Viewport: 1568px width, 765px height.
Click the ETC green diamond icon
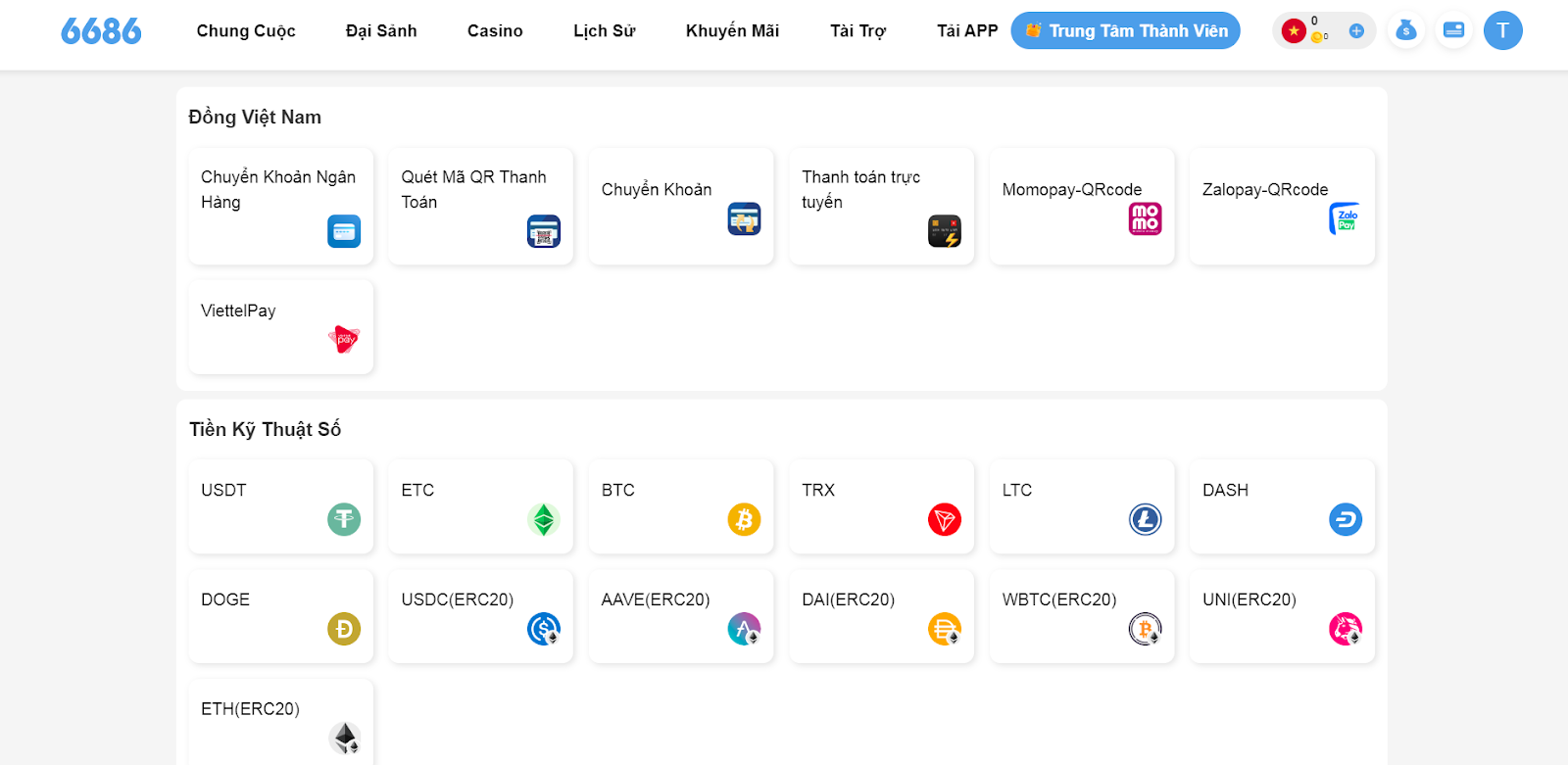coord(544,519)
